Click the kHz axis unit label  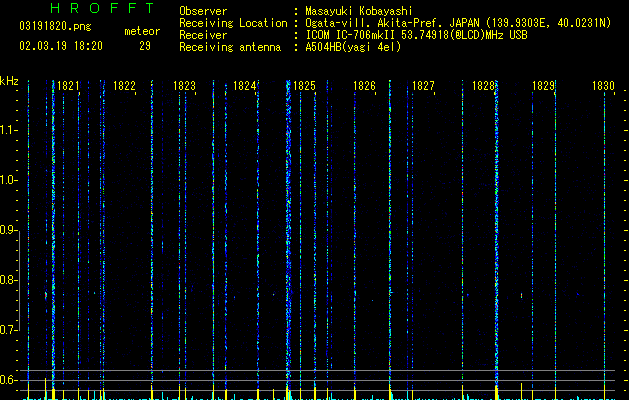tap(9, 81)
